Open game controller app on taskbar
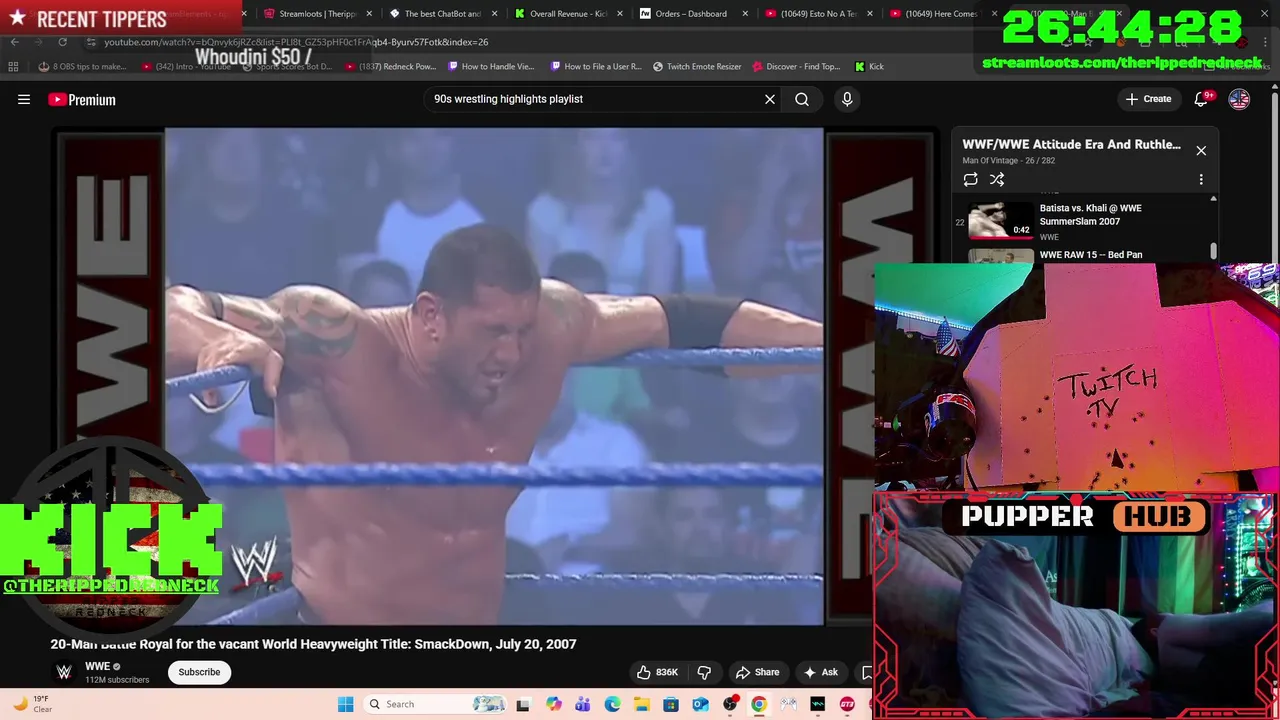 tap(788, 704)
